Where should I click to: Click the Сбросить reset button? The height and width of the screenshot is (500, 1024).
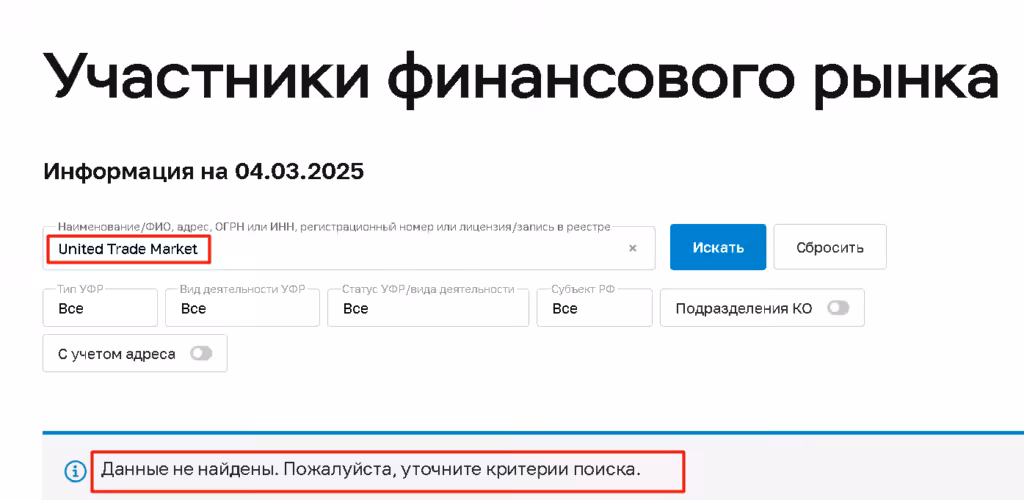[830, 247]
